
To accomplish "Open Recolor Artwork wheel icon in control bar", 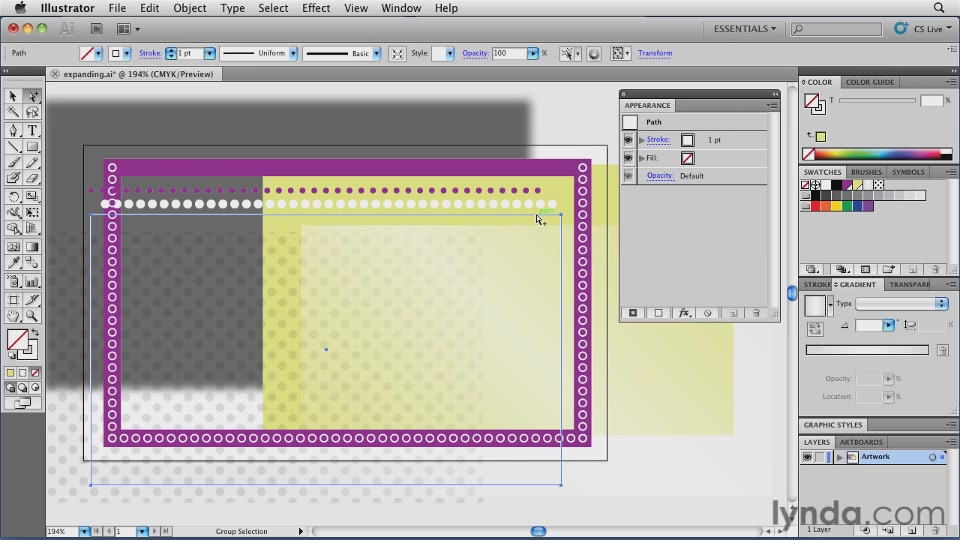I will (x=594, y=54).
